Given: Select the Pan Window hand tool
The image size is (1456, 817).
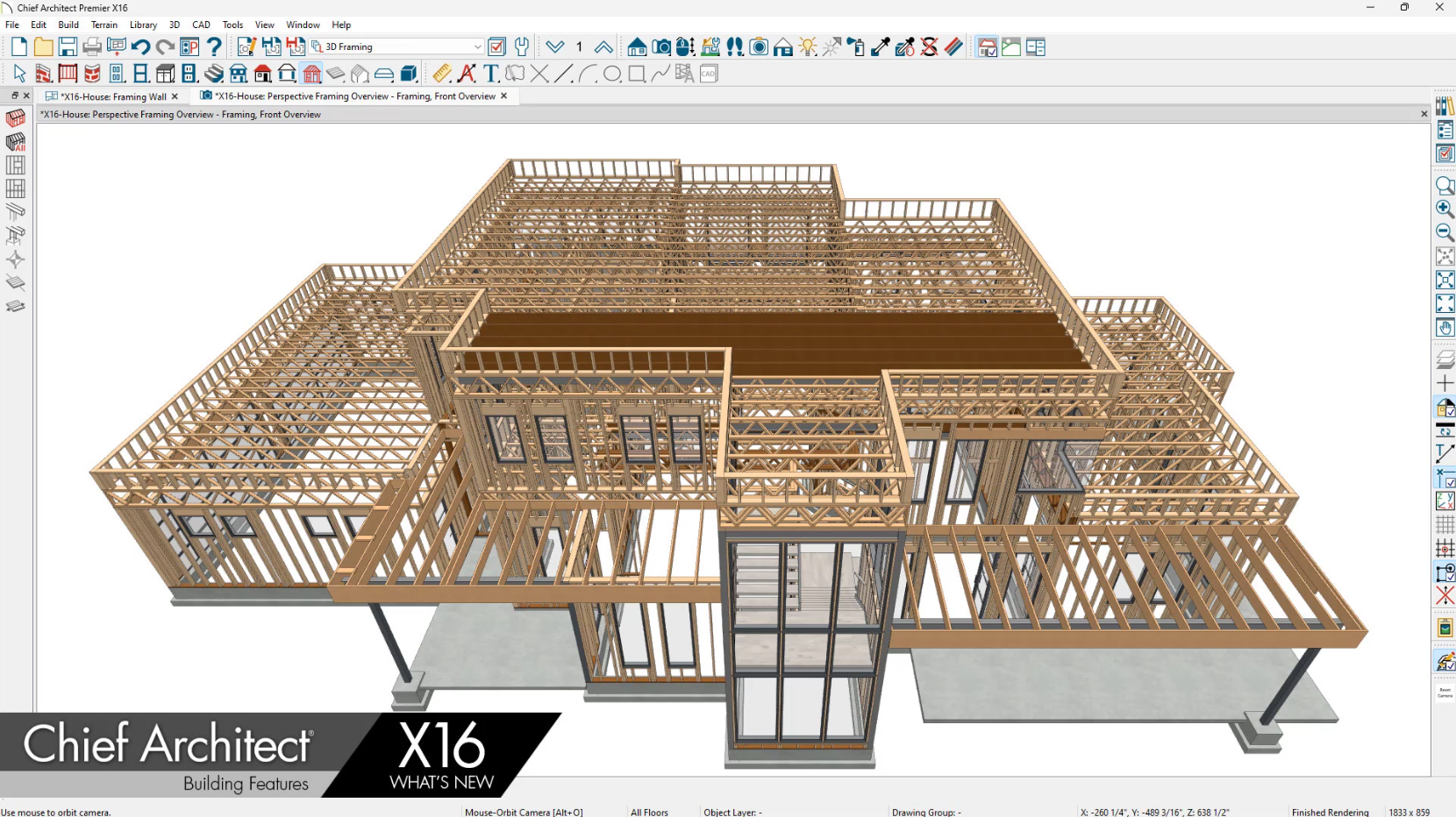Looking at the screenshot, I should tap(1445, 328).
